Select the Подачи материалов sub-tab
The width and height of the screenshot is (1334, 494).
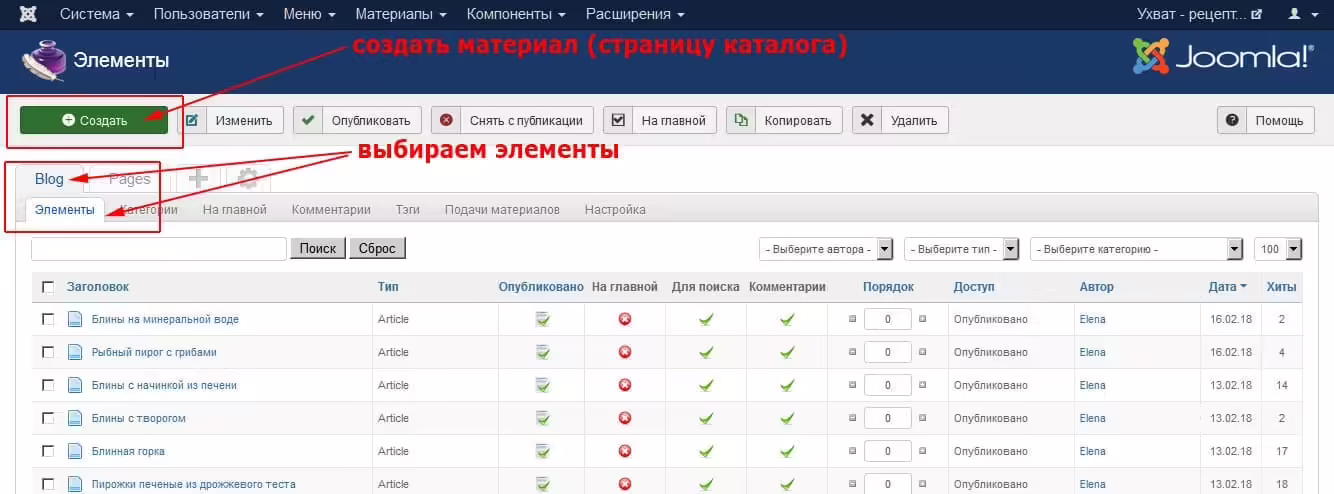click(x=502, y=209)
